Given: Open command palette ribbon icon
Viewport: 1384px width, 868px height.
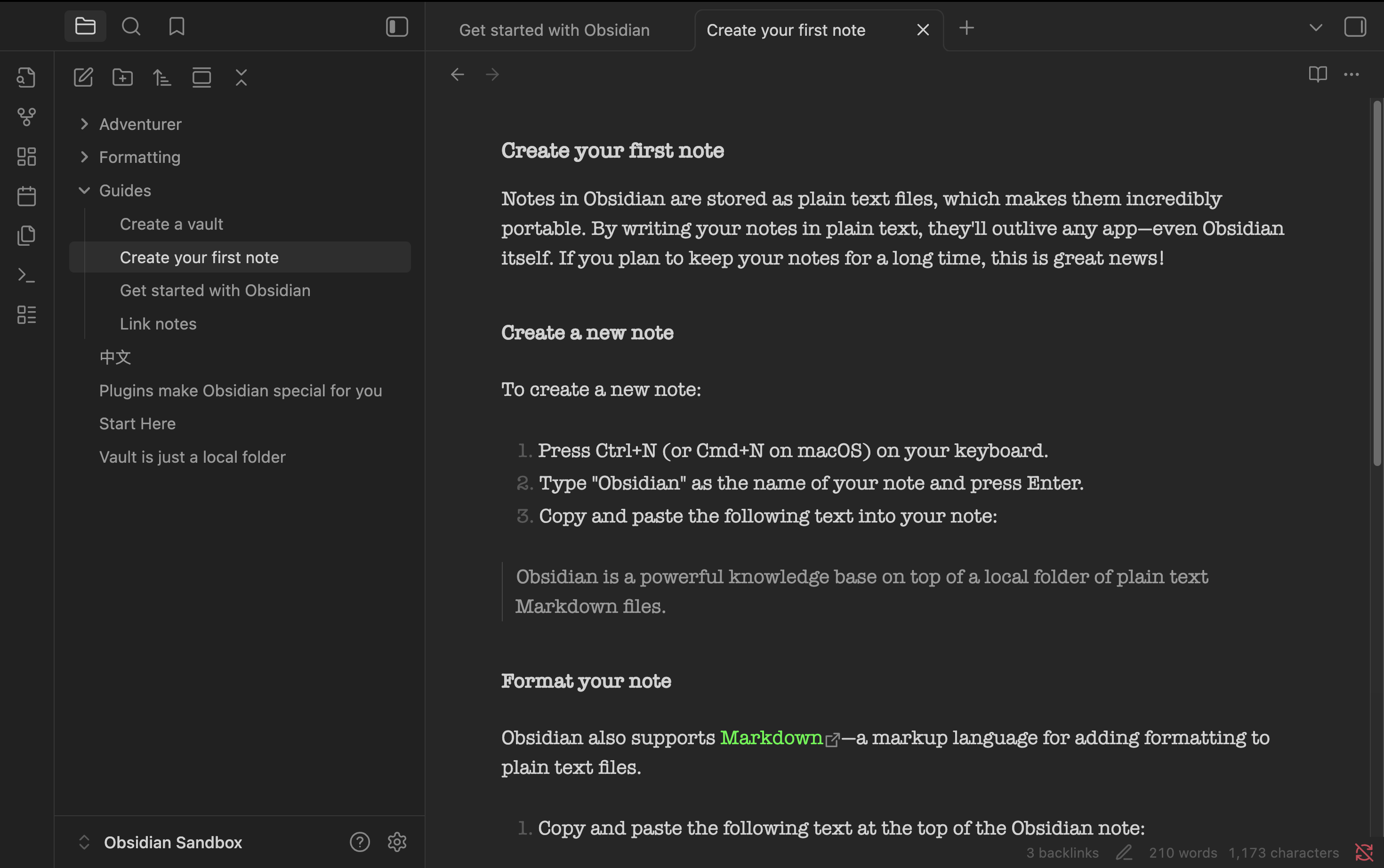Looking at the screenshot, I should pyautogui.click(x=26, y=275).
